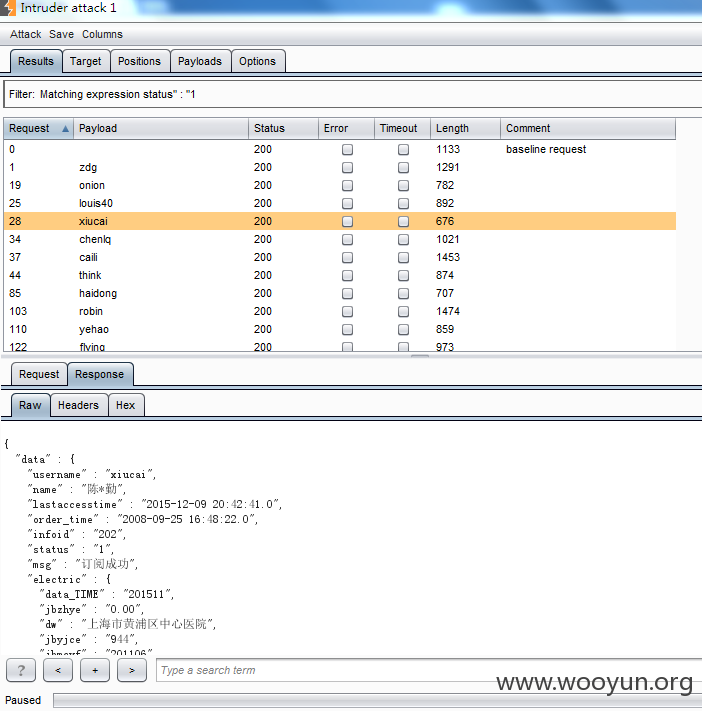
Task: Sort by the Comment column header
Action: (588, 129)
